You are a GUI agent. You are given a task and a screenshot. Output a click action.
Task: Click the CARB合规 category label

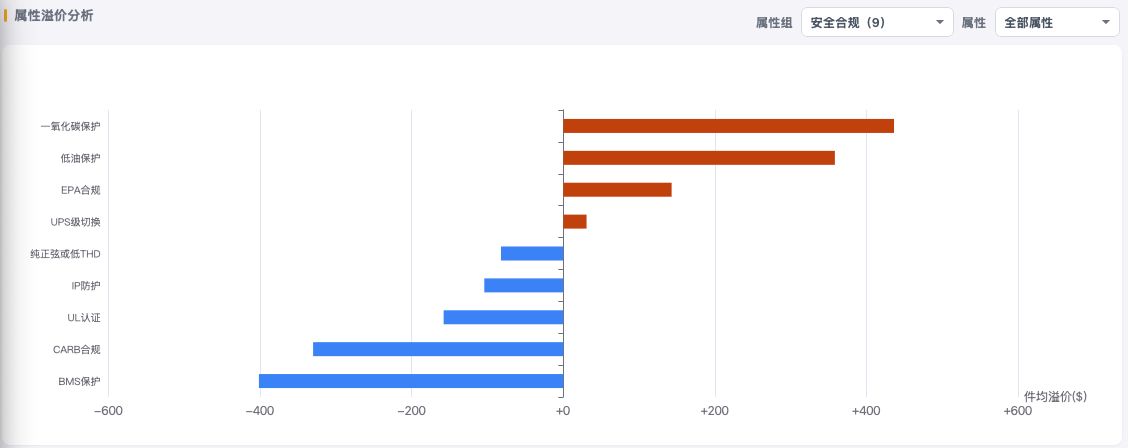pyautogui.click(x=76, y=349)
